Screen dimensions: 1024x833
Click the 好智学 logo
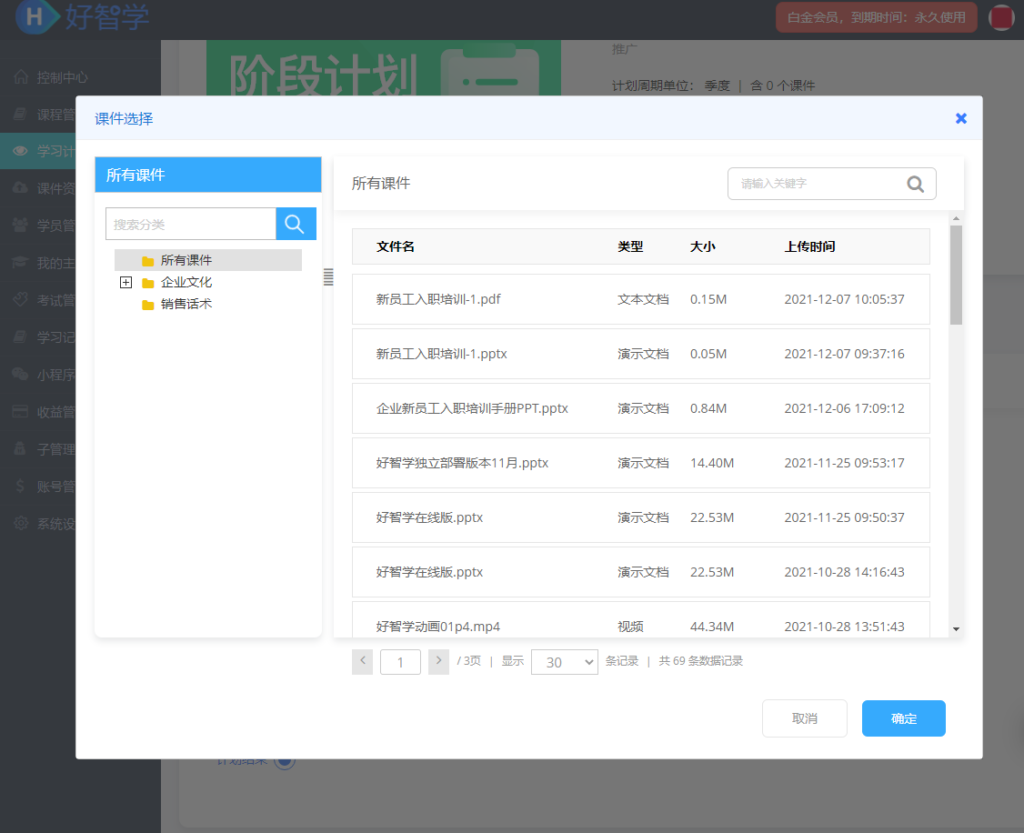82,16
